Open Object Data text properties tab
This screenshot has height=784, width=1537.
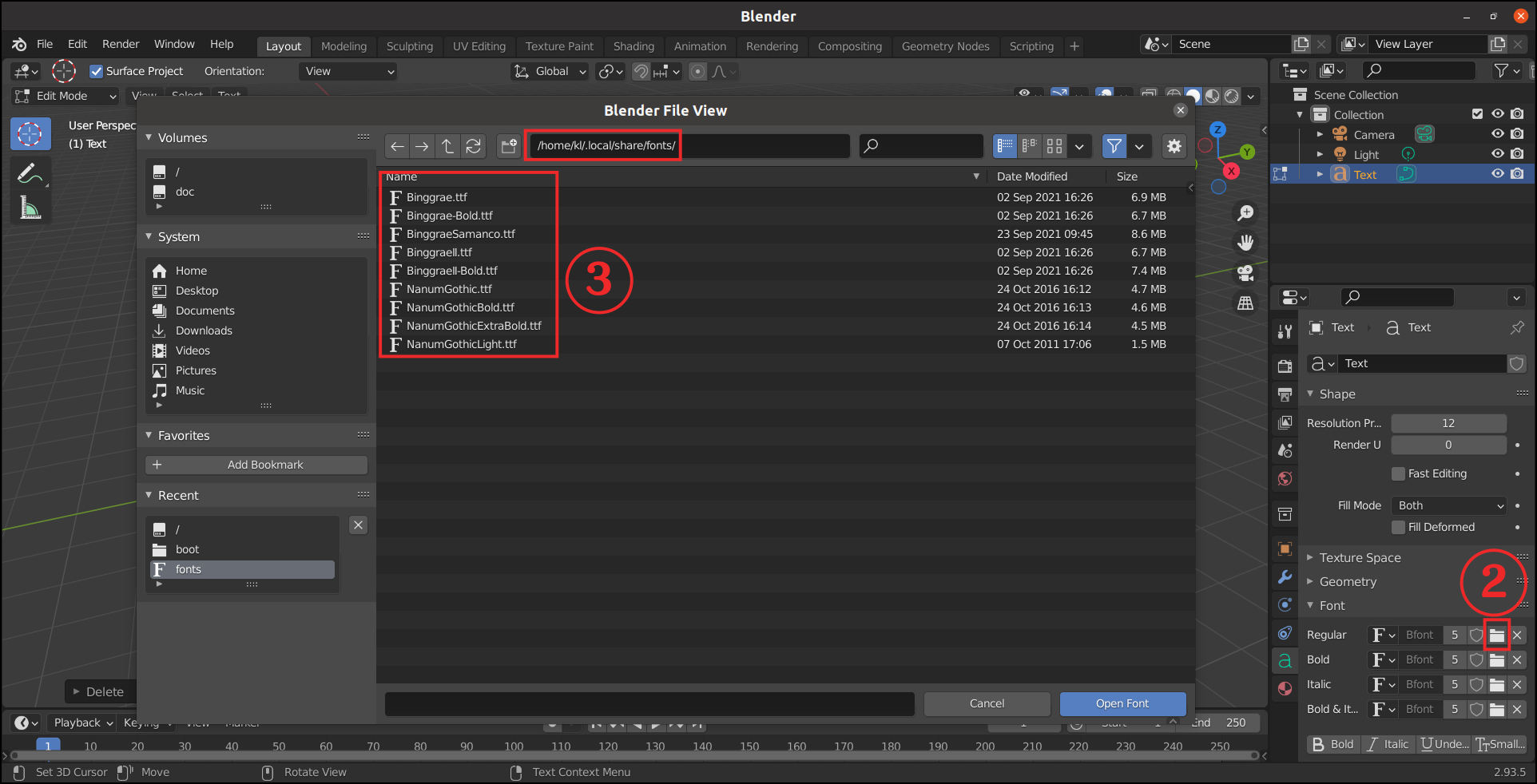[x=1285, y=660]
